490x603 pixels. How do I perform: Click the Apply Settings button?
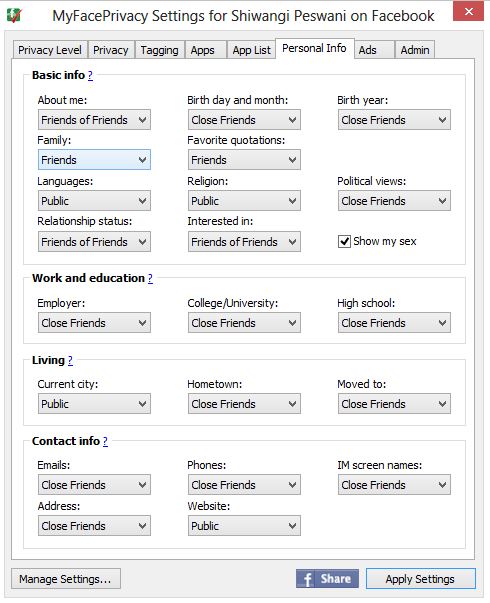coord(421,579)
